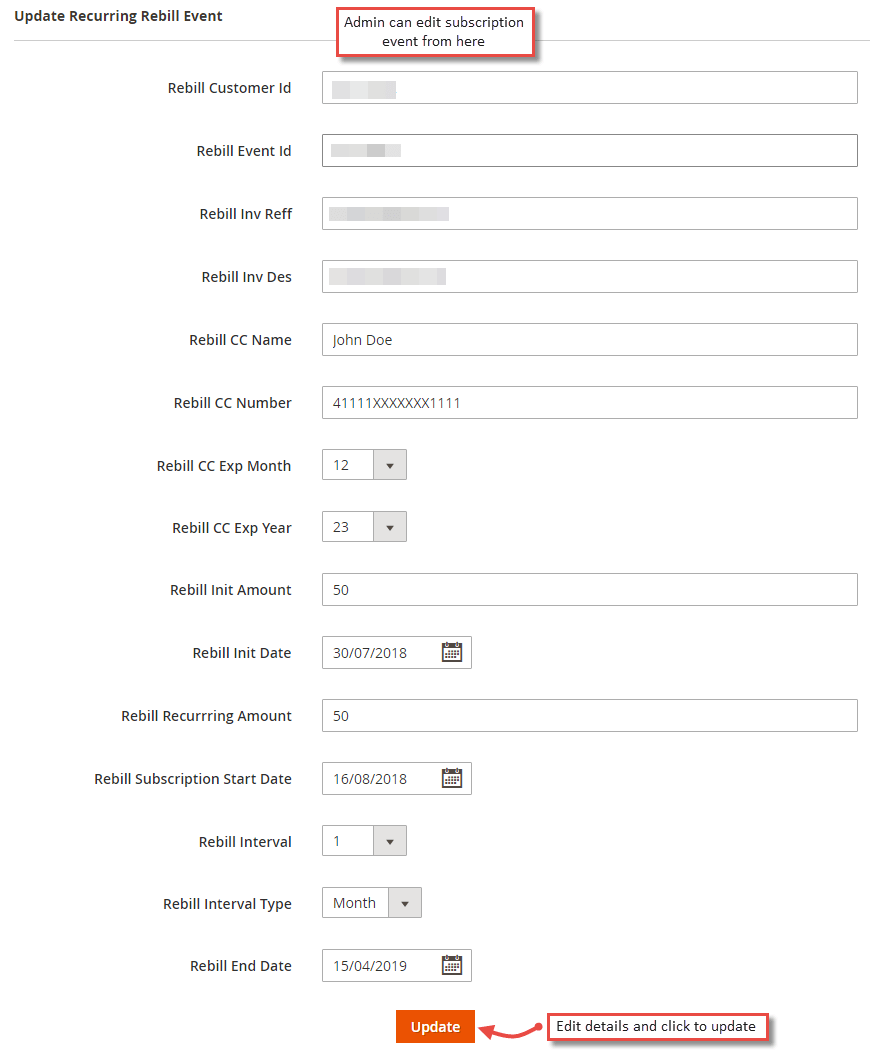Open the Rebill Interval Type dropdown showing Month
The height and width of the screenshot is (1055, 870).
404,902
